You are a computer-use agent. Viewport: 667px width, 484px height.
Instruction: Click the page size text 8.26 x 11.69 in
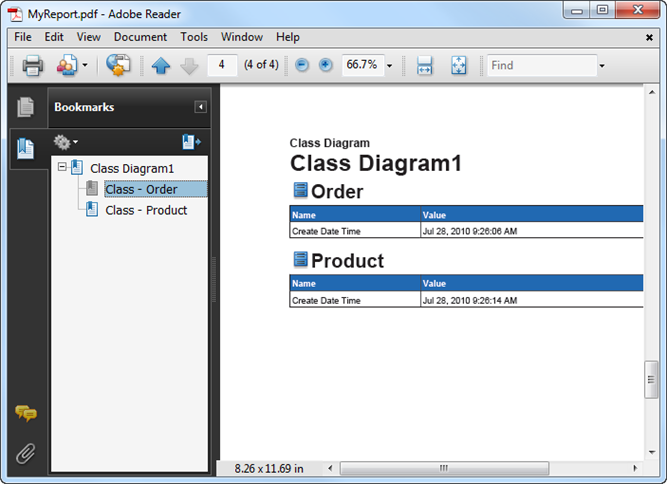pyautogui.click(x=269, y=469)
